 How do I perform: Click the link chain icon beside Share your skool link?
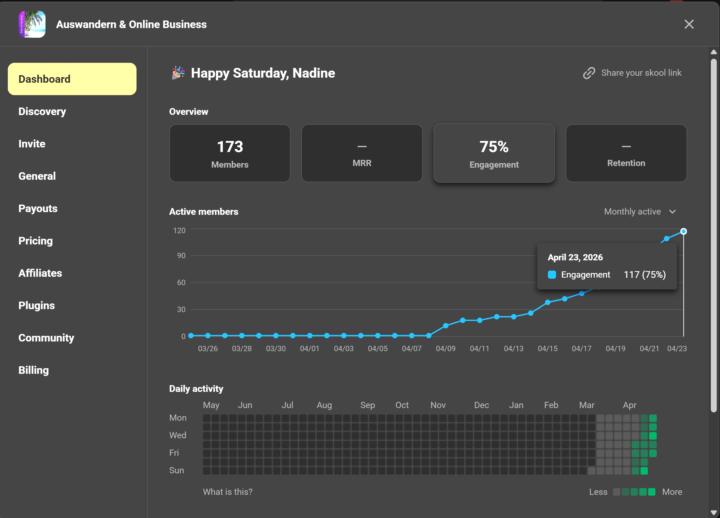589,73
